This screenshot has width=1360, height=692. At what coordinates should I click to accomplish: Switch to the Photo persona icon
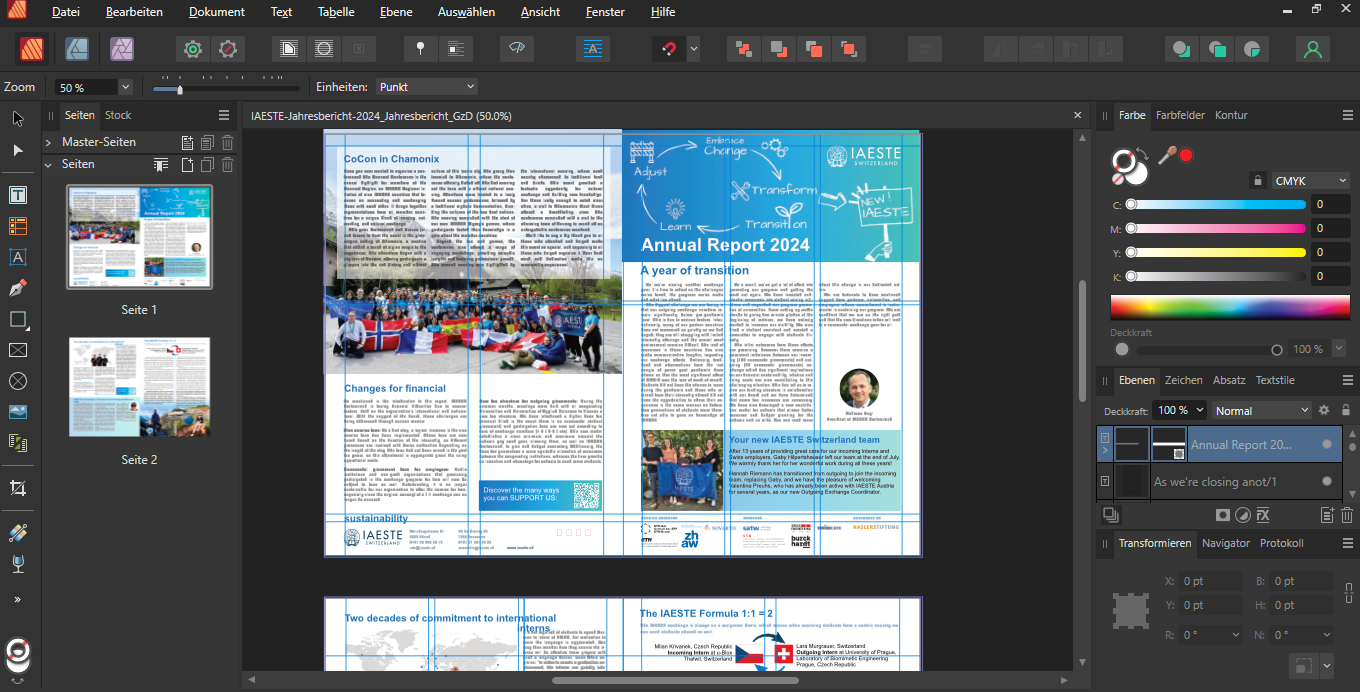click(x=122, y=48)
